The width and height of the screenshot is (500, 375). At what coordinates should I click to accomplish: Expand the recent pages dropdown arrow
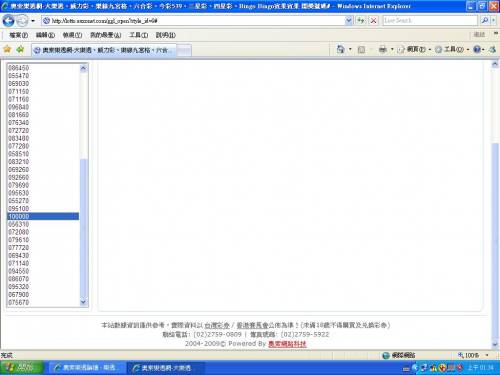(33, 21)
